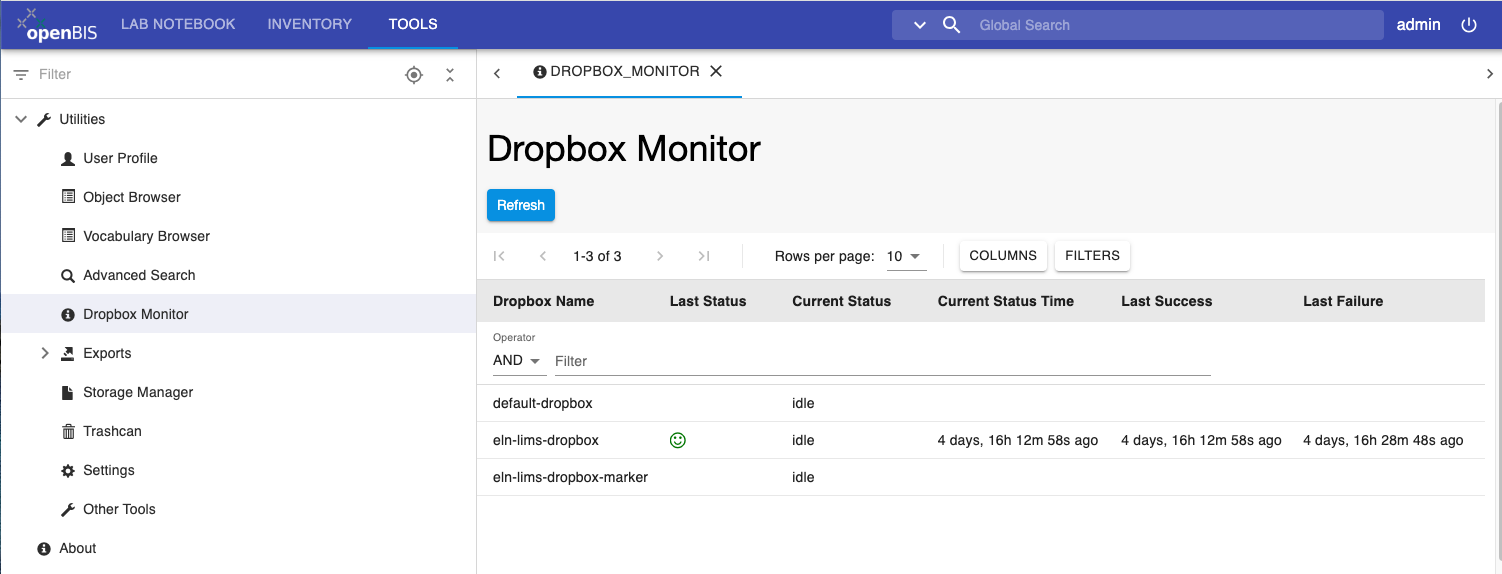Switch to the INVENTORY tab
The height and width of the screenshot is (574, 1502).
tap(310, 24)
